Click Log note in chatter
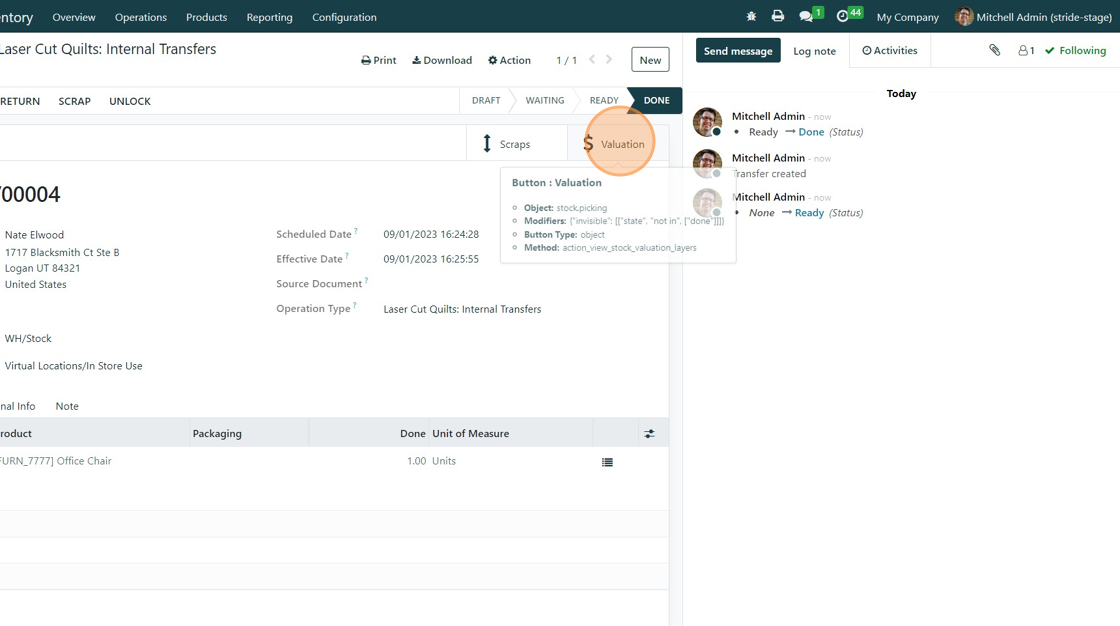 point(814,51)
